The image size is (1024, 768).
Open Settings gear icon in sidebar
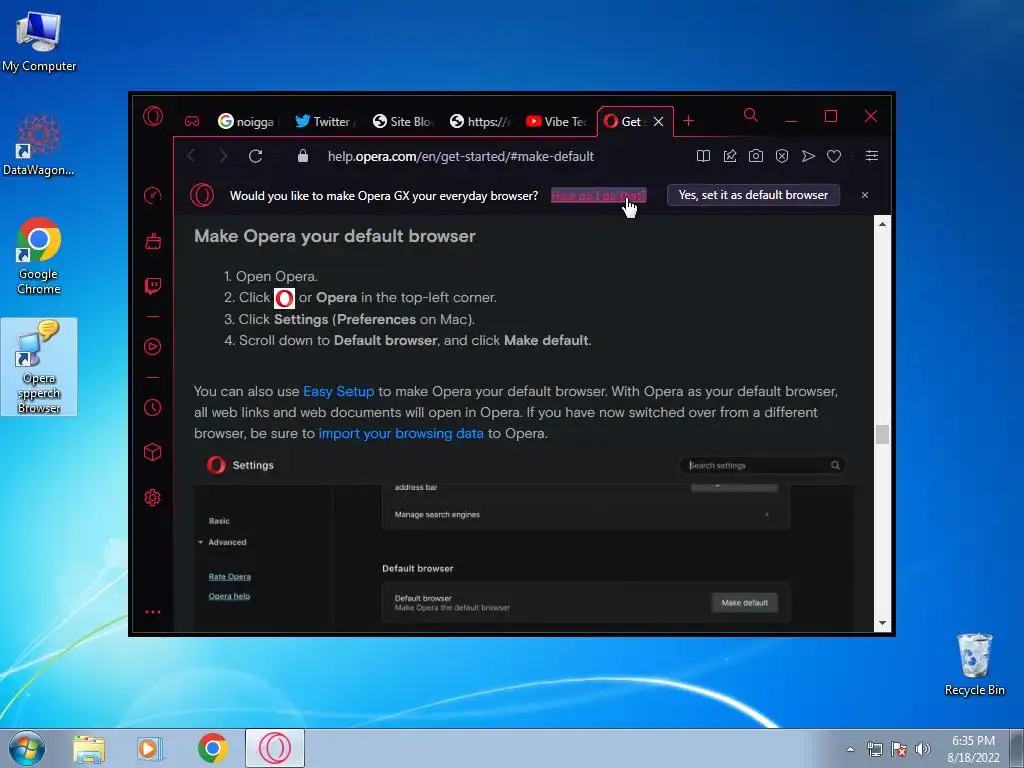click(153, 498)
